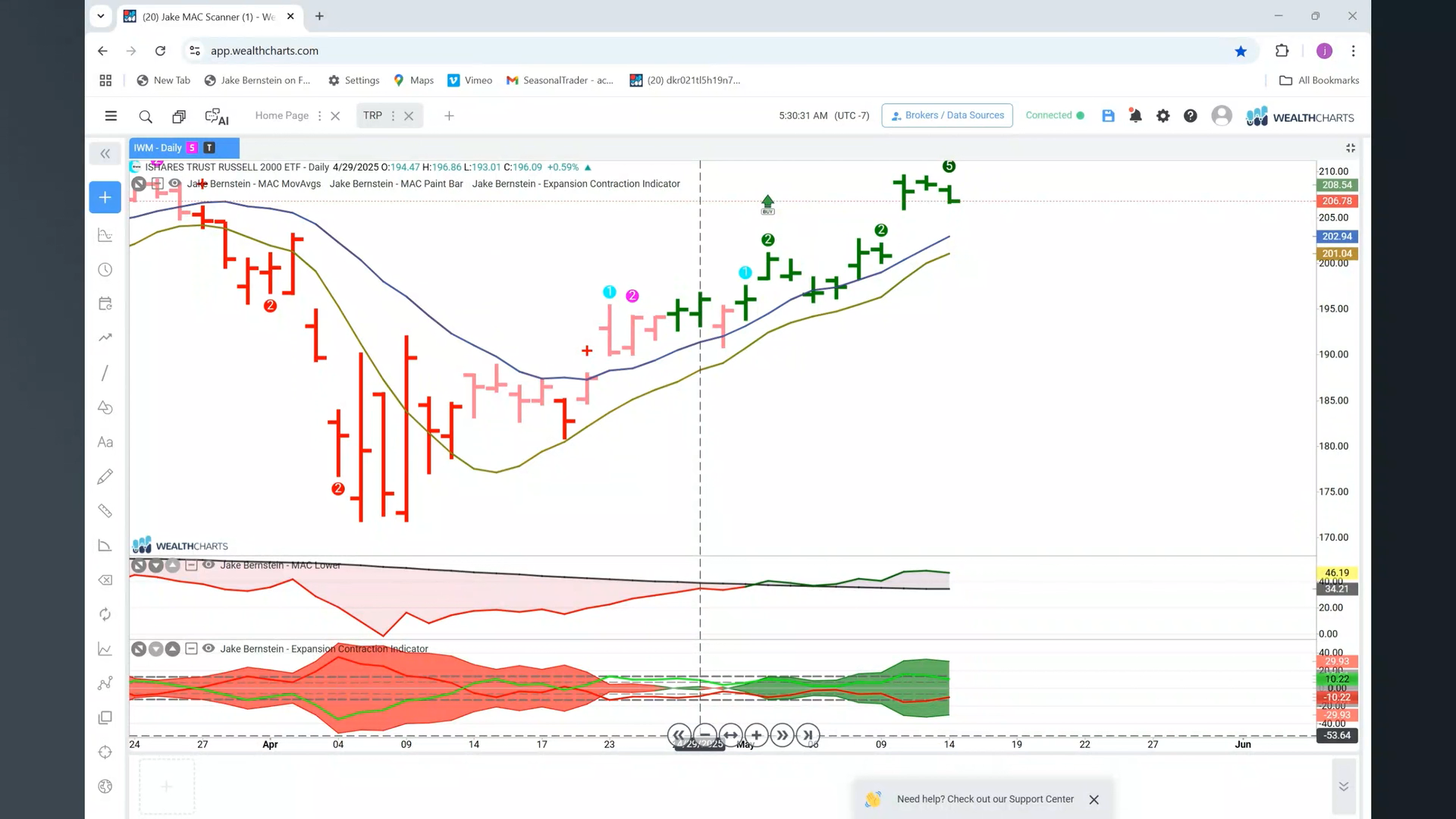
Task: Open the user profile avatar
Action: tap(1221, 115)
